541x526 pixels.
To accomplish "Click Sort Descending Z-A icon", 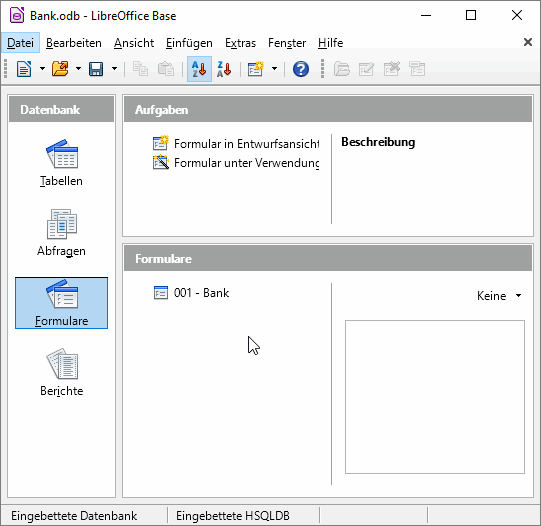I will [x=224, y=69].
